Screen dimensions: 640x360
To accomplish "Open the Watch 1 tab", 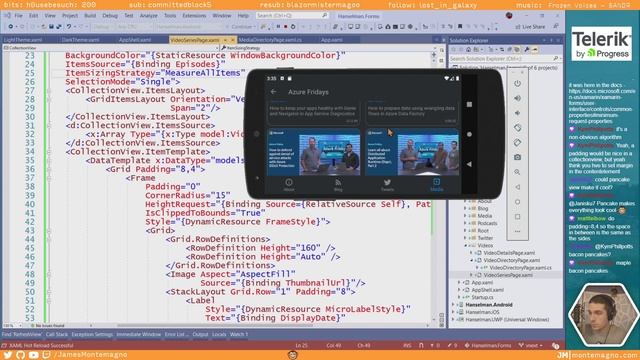I will (x=239, y=335).
